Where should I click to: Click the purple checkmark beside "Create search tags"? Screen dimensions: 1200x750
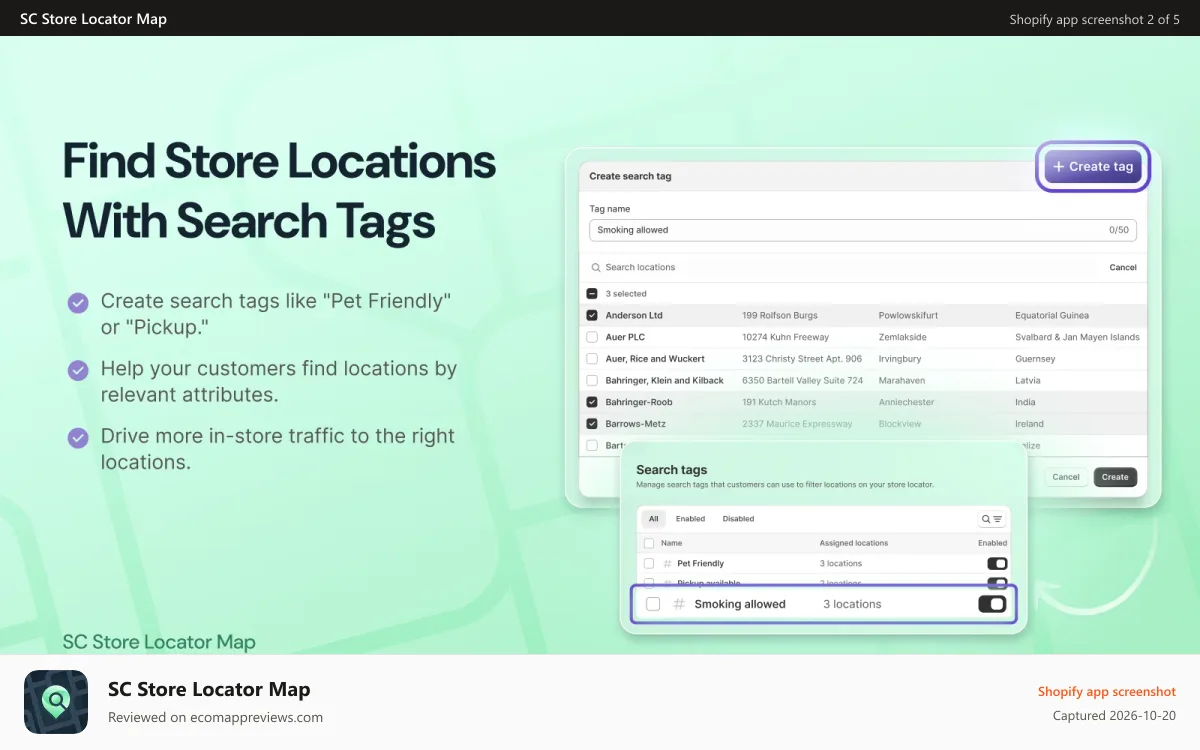tap(78, 303)
